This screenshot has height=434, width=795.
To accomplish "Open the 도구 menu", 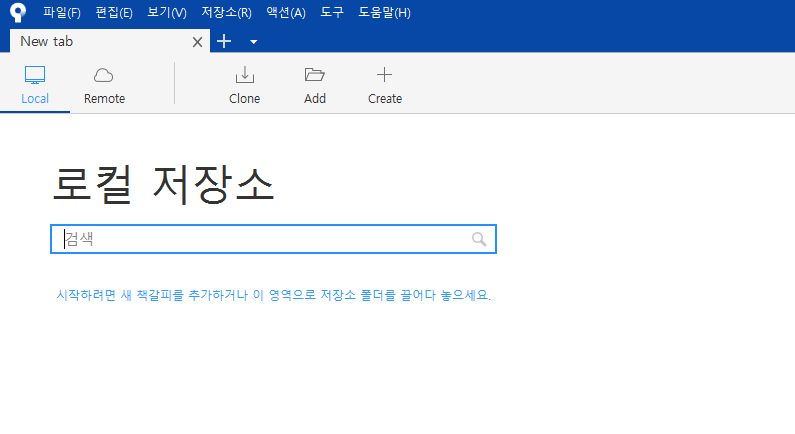I will coord(332,13).
